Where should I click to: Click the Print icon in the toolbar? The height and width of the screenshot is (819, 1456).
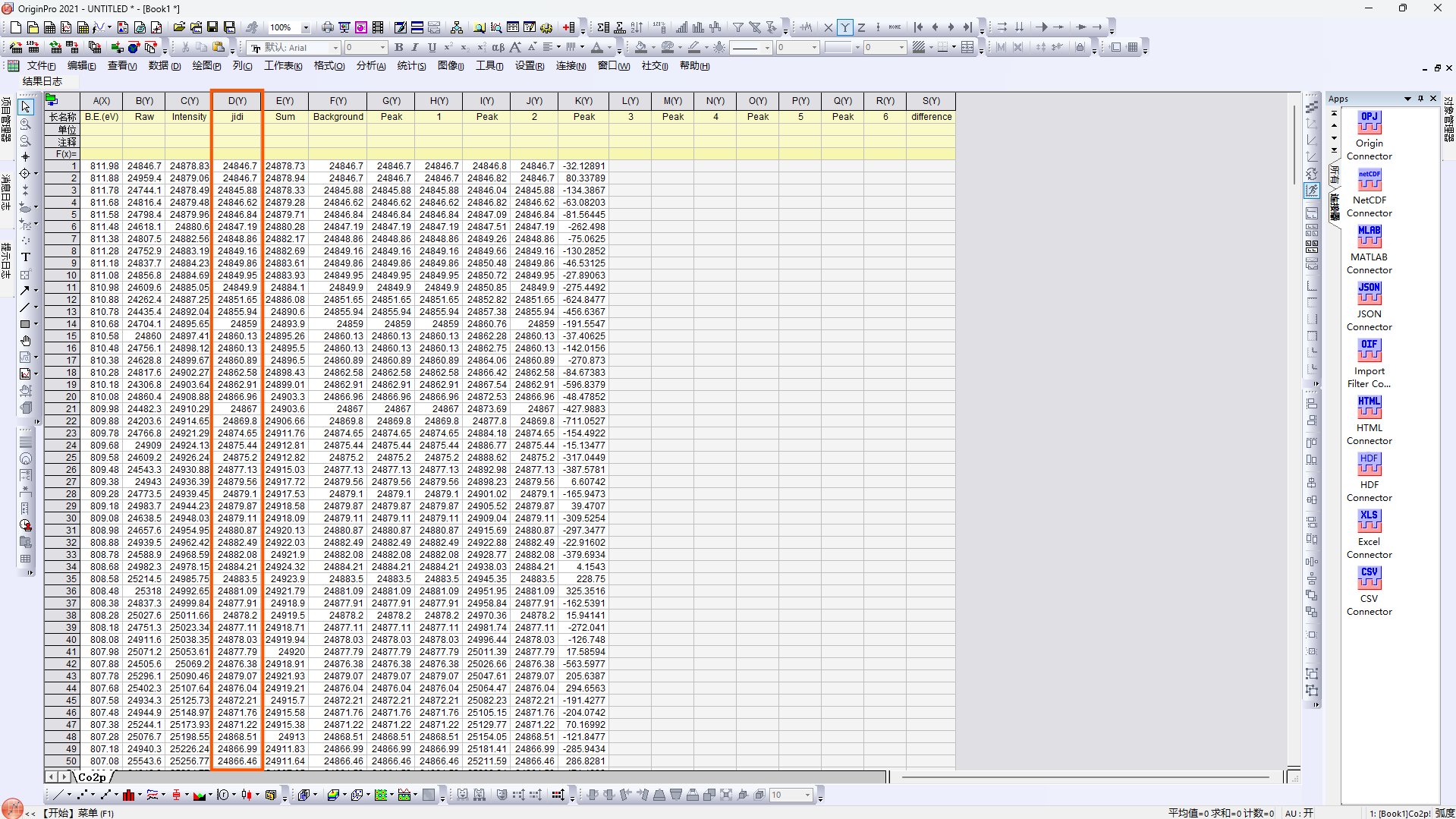(328, 27)
